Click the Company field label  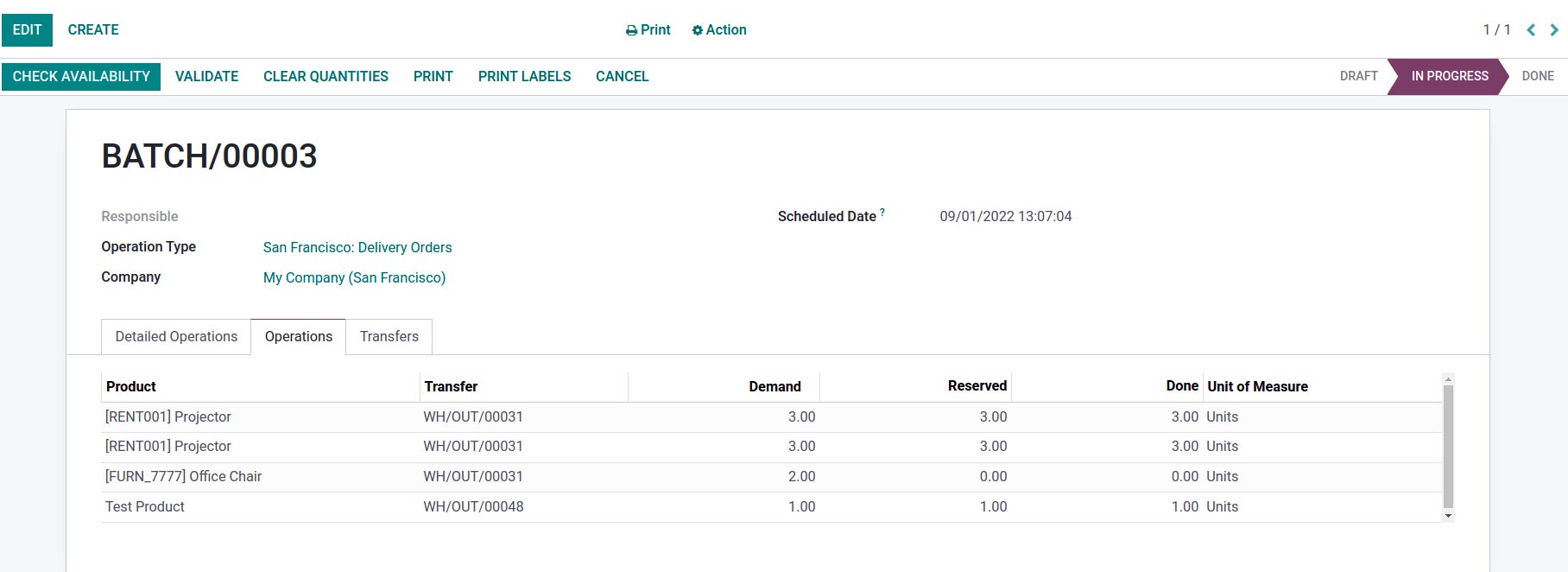tap(130, 277)
